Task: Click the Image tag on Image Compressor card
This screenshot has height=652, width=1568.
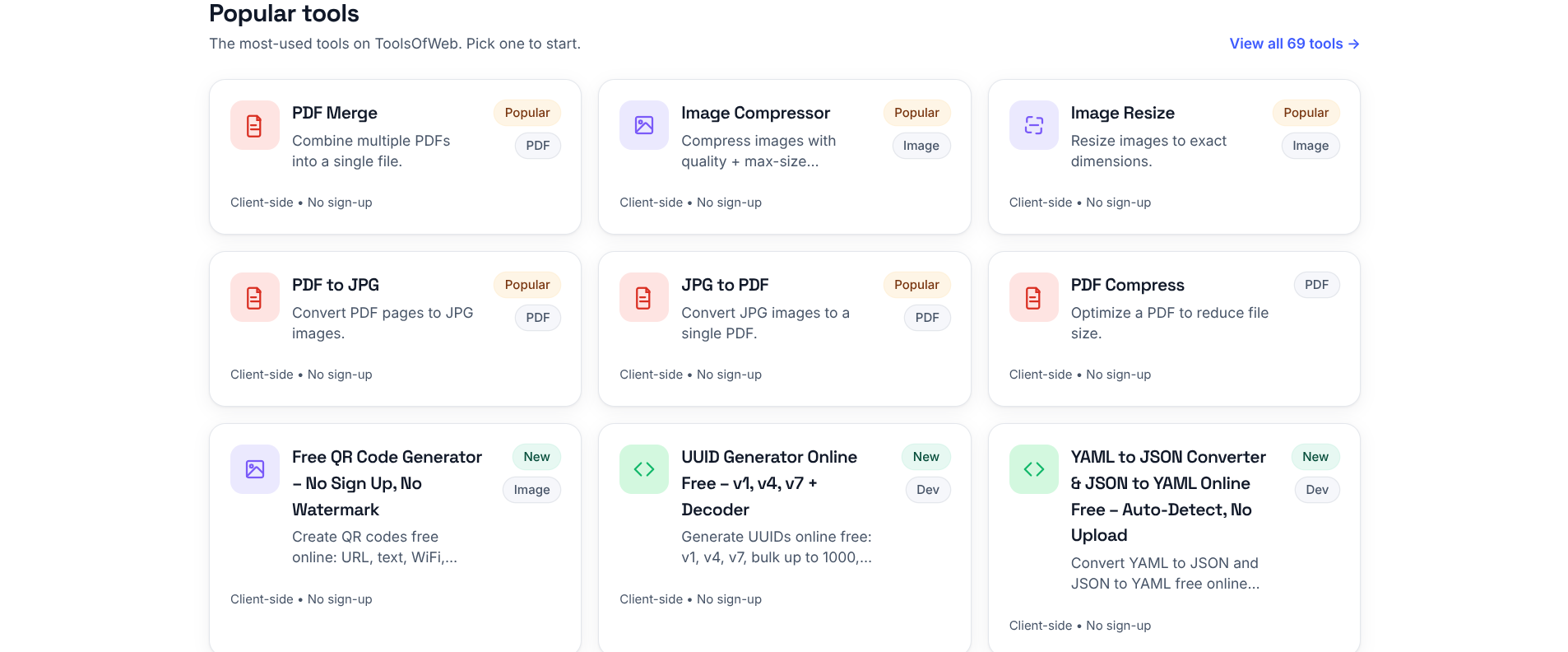Action: tap(921, 146)
